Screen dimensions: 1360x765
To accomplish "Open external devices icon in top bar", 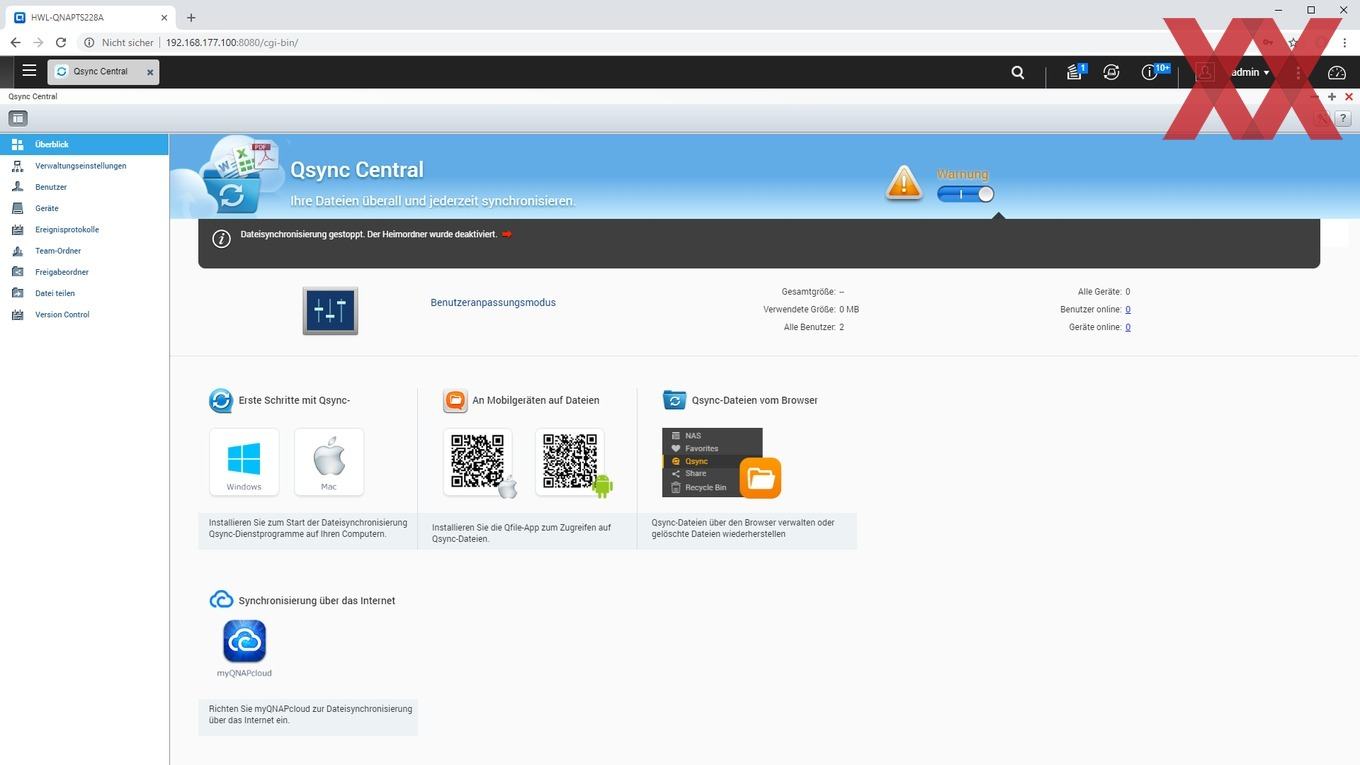I will [1111, 72].
